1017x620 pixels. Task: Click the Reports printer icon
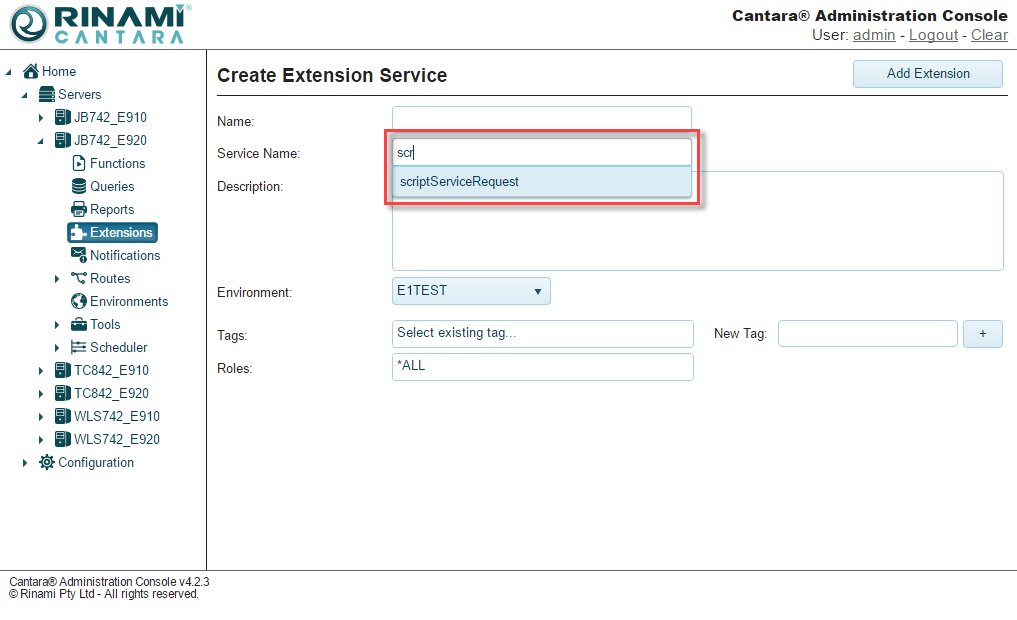(x=79, y=209)
